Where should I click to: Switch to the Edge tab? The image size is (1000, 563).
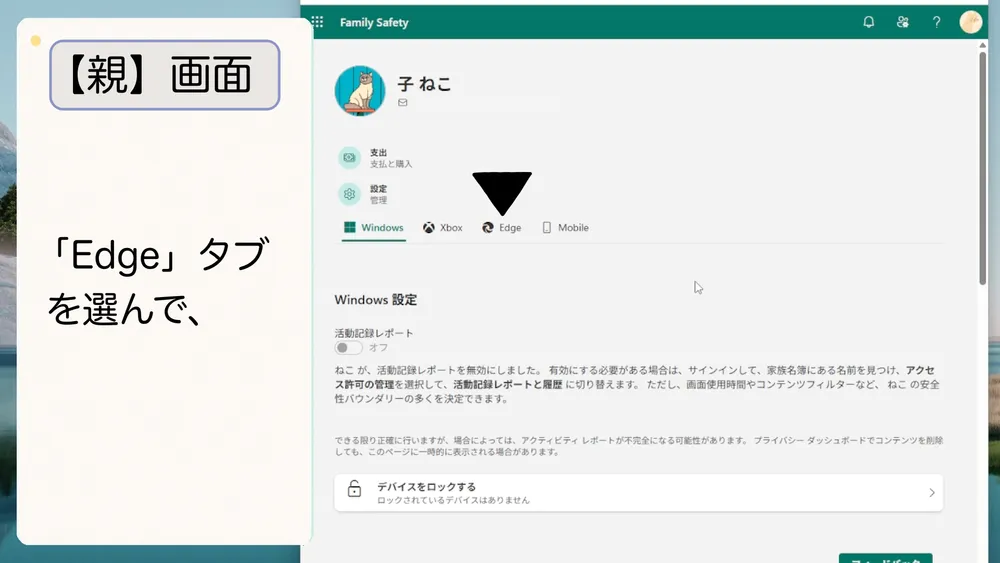[502, 228]
